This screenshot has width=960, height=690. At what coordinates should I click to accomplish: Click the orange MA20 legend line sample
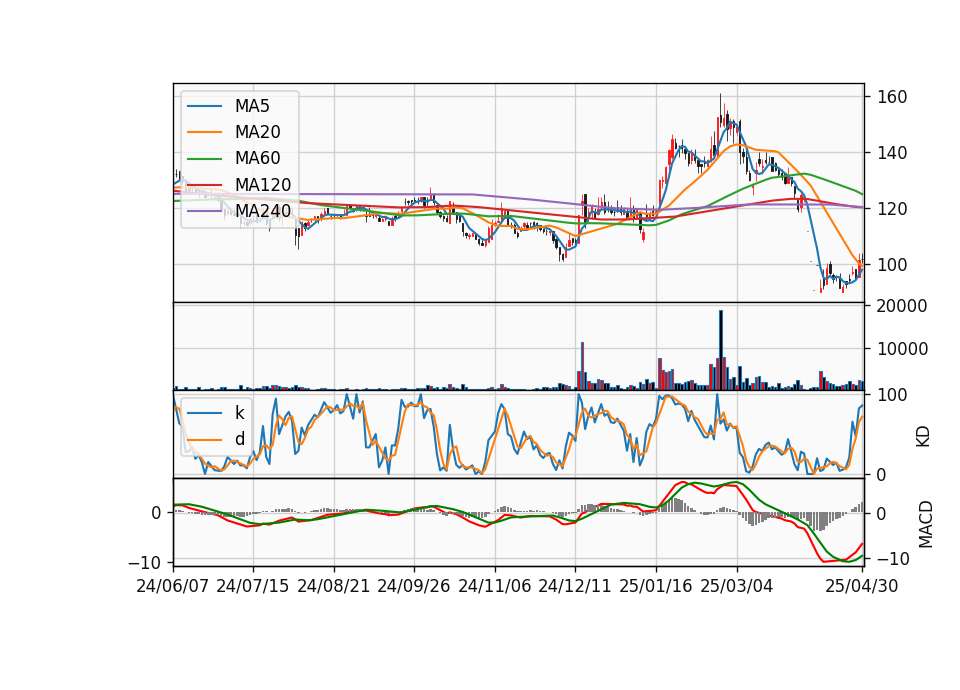(x=204, y=132)
